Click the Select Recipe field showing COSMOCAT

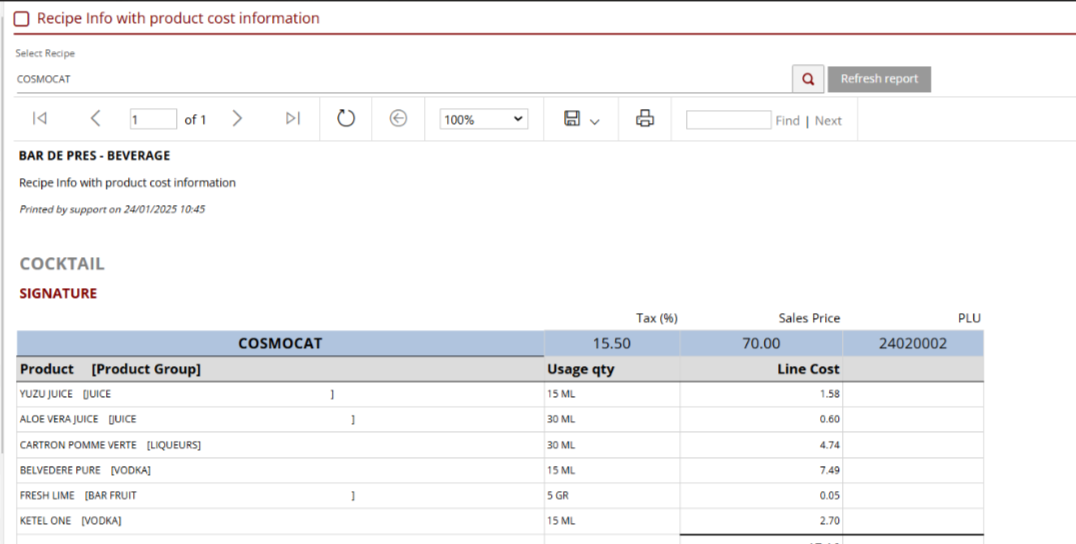pyautogui.click(x=400, y=79)
